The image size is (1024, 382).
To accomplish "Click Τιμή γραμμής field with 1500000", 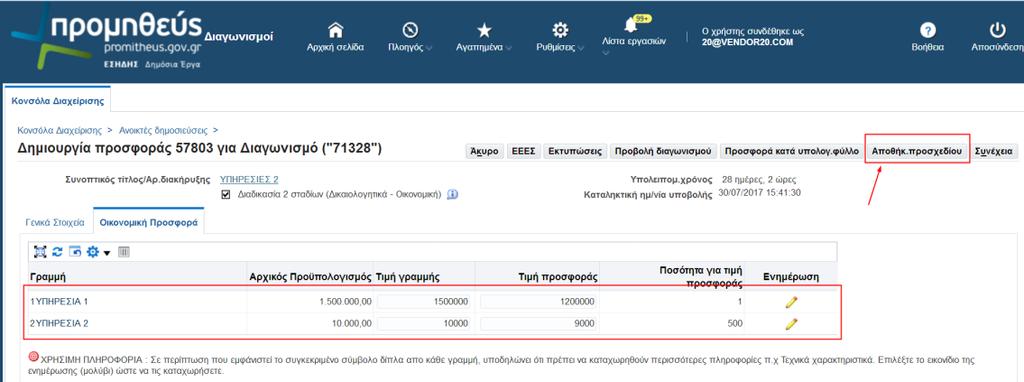I will click(424, 302).
